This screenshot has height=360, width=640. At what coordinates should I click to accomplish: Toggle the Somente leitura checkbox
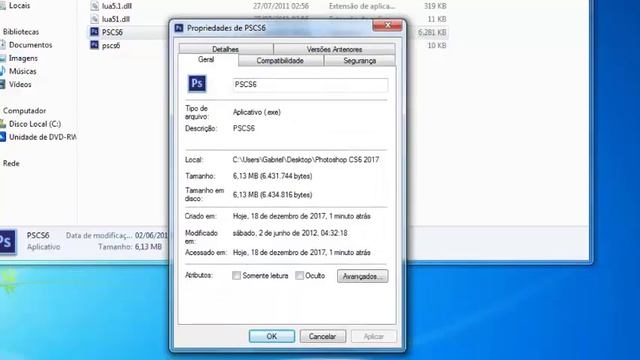[236, 276]
